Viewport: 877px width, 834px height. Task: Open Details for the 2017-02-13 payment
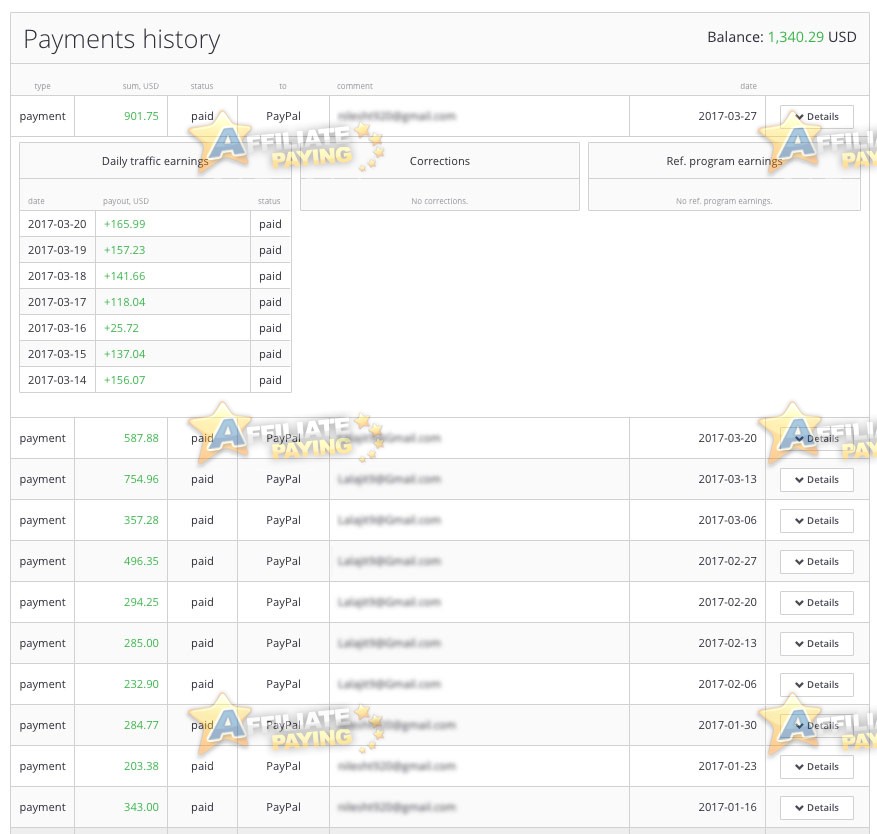point(817,643)
